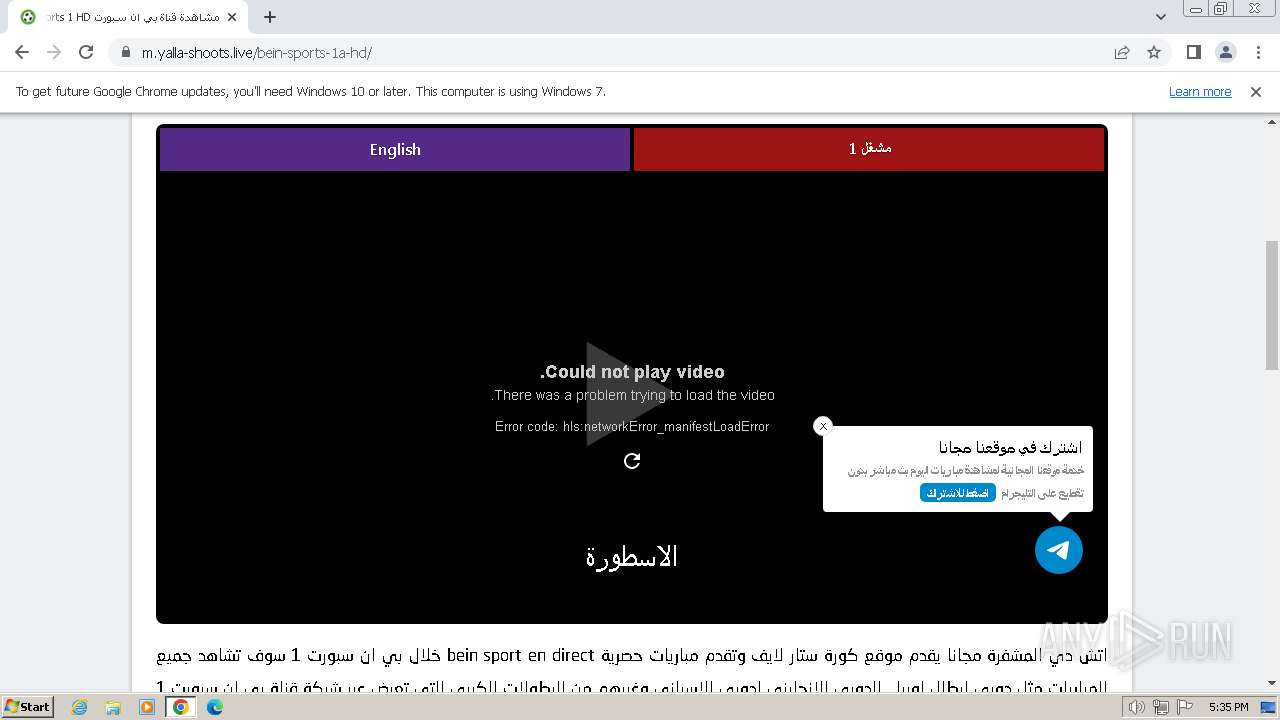Close the bein sports tab
This screenshot has height=720, width=1280.
coord(232,17)
